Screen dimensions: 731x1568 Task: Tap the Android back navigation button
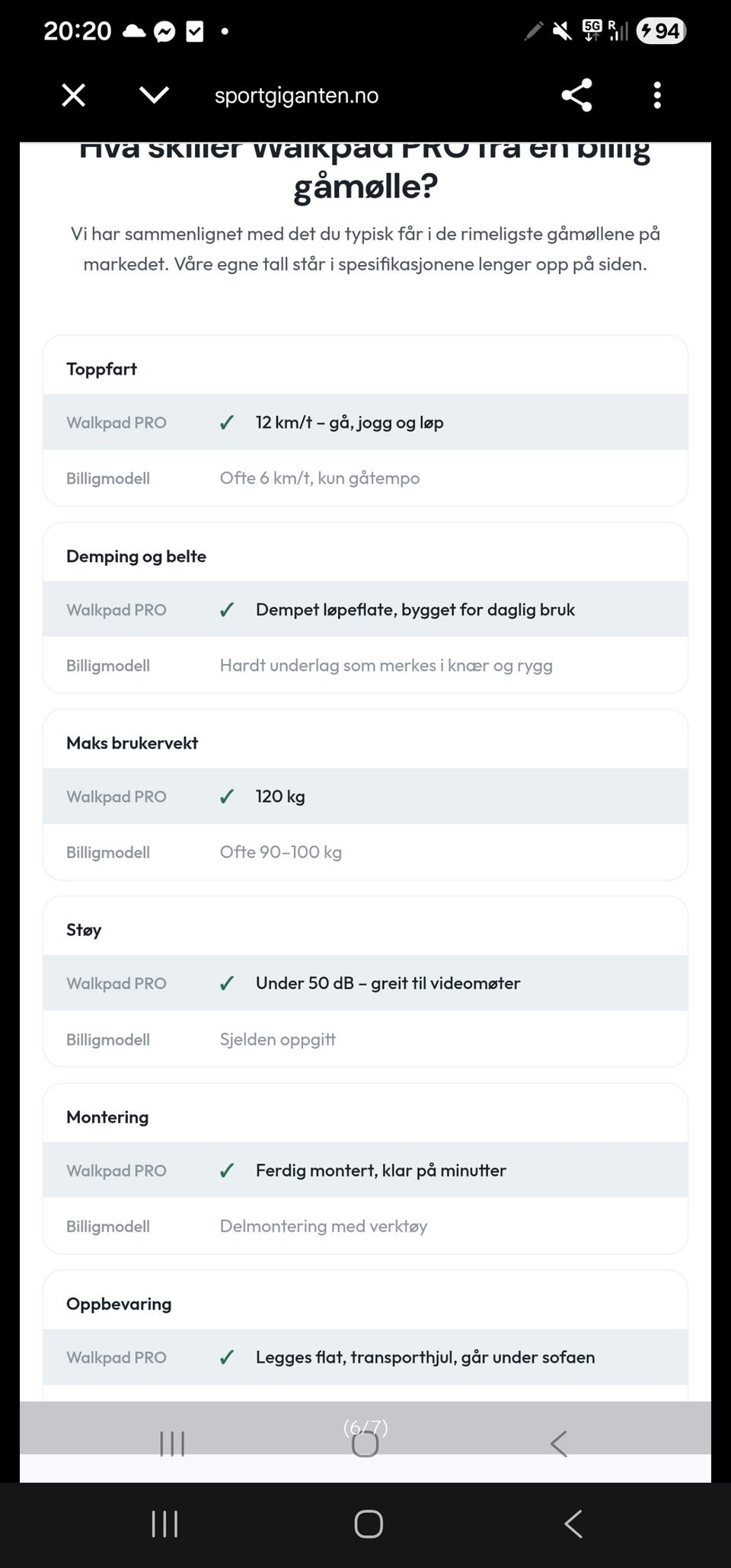pos(573,1524)
